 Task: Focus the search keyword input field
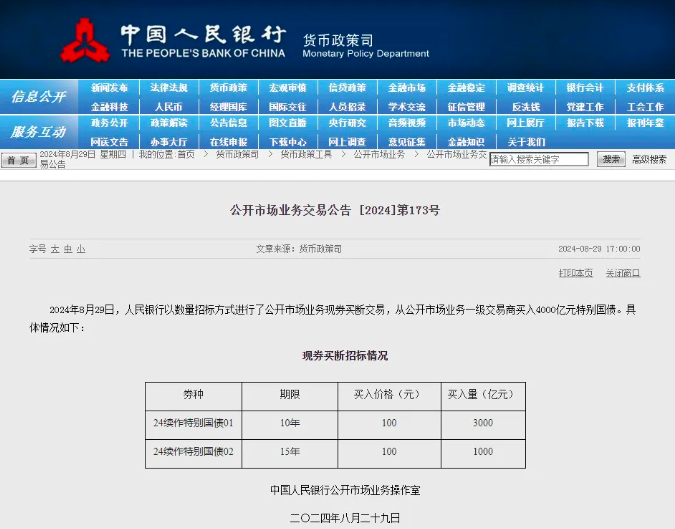tap(538, 159)
